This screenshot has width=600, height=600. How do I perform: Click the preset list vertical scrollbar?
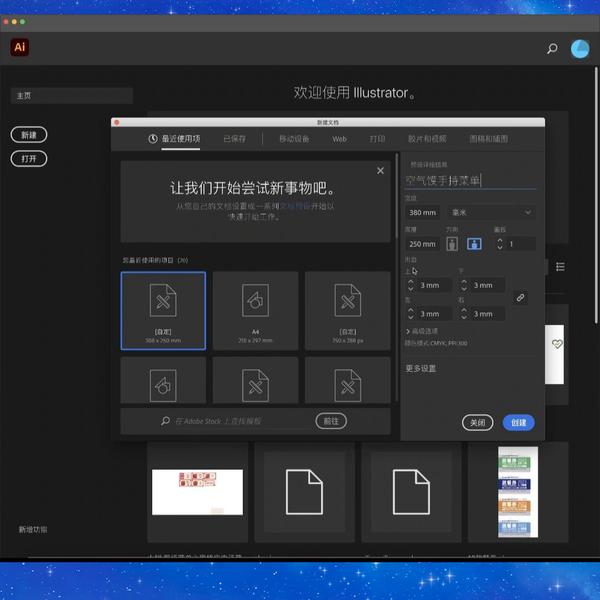(396, 196)
